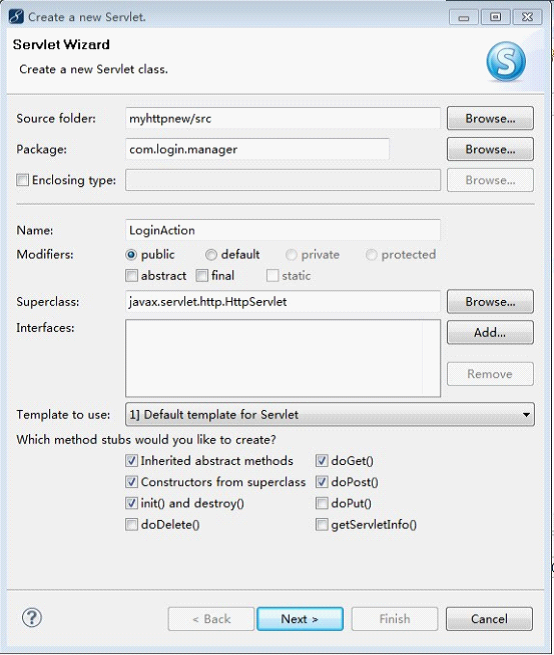Browse for the Source folder
The height and width of the screenshot is (655, 554).
[x=490, y=118]
